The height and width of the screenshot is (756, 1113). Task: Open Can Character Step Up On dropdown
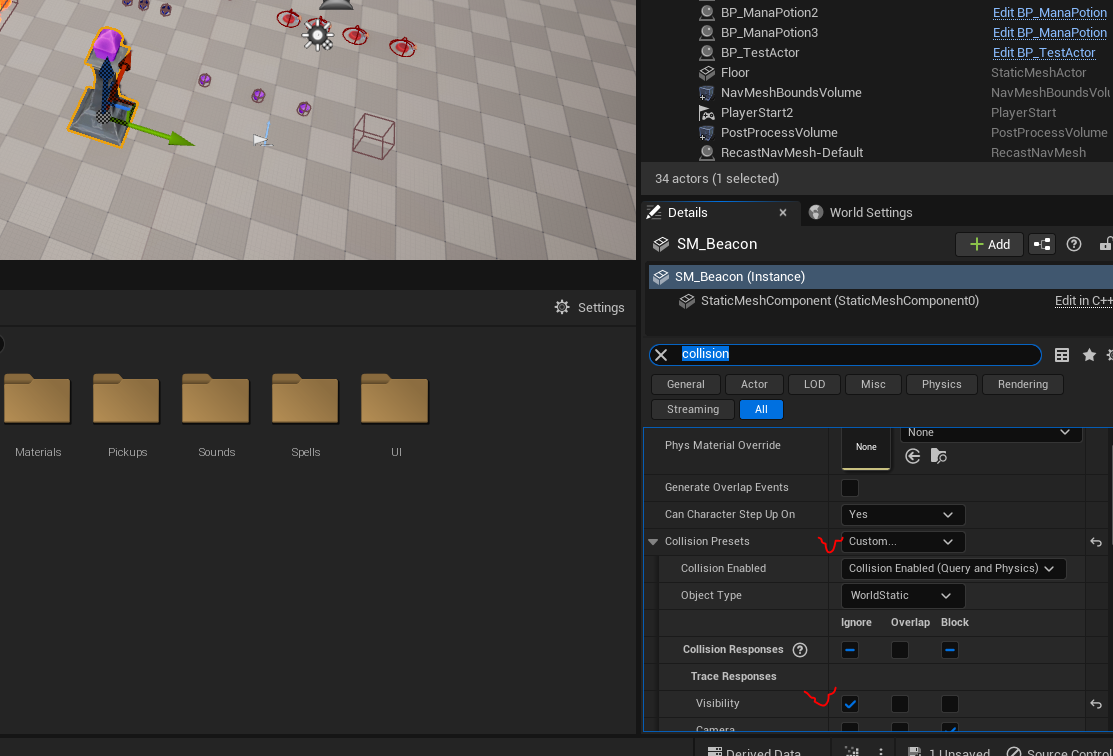tap(902, 515)
